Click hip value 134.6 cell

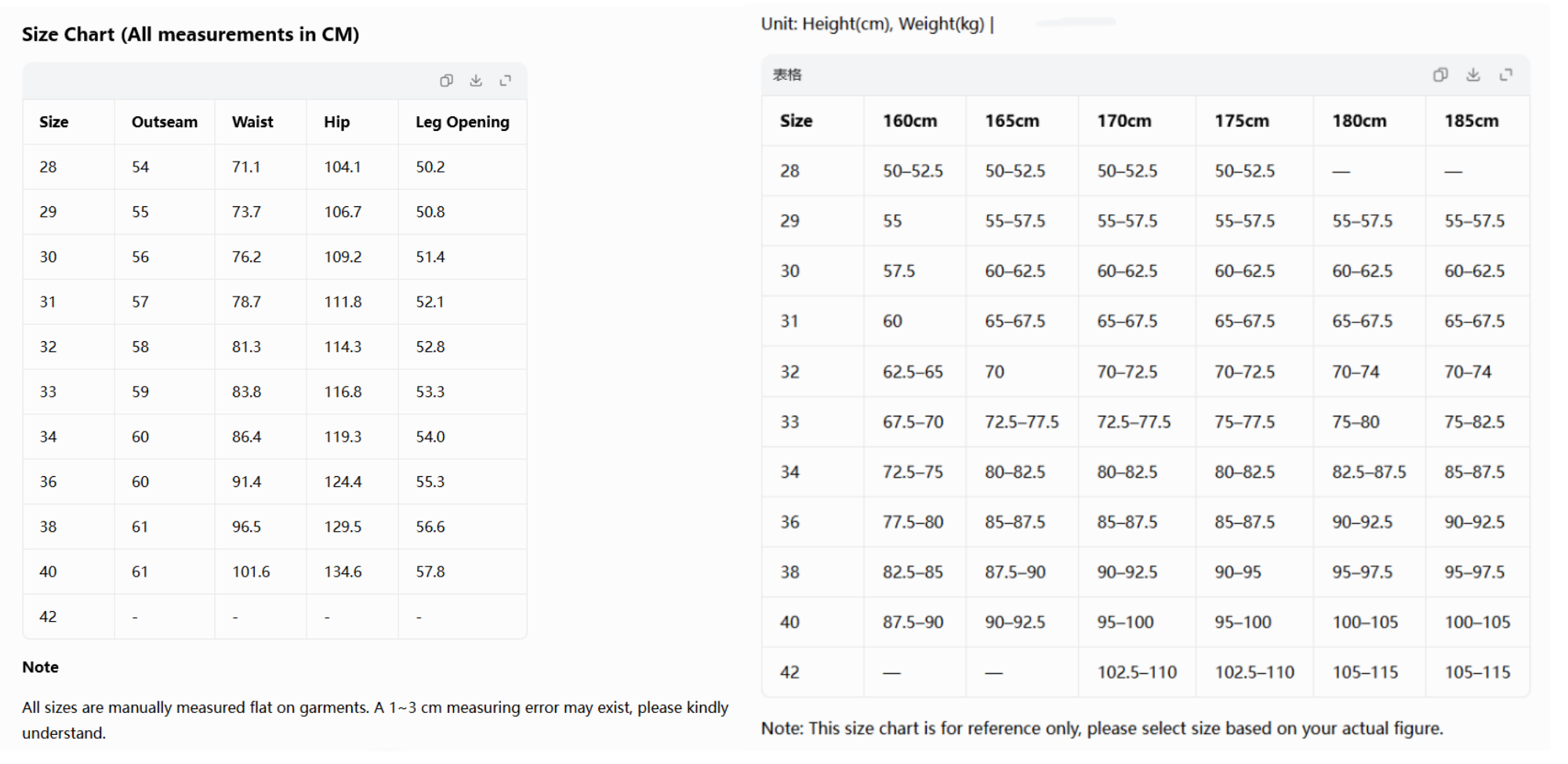pos(343,572)
